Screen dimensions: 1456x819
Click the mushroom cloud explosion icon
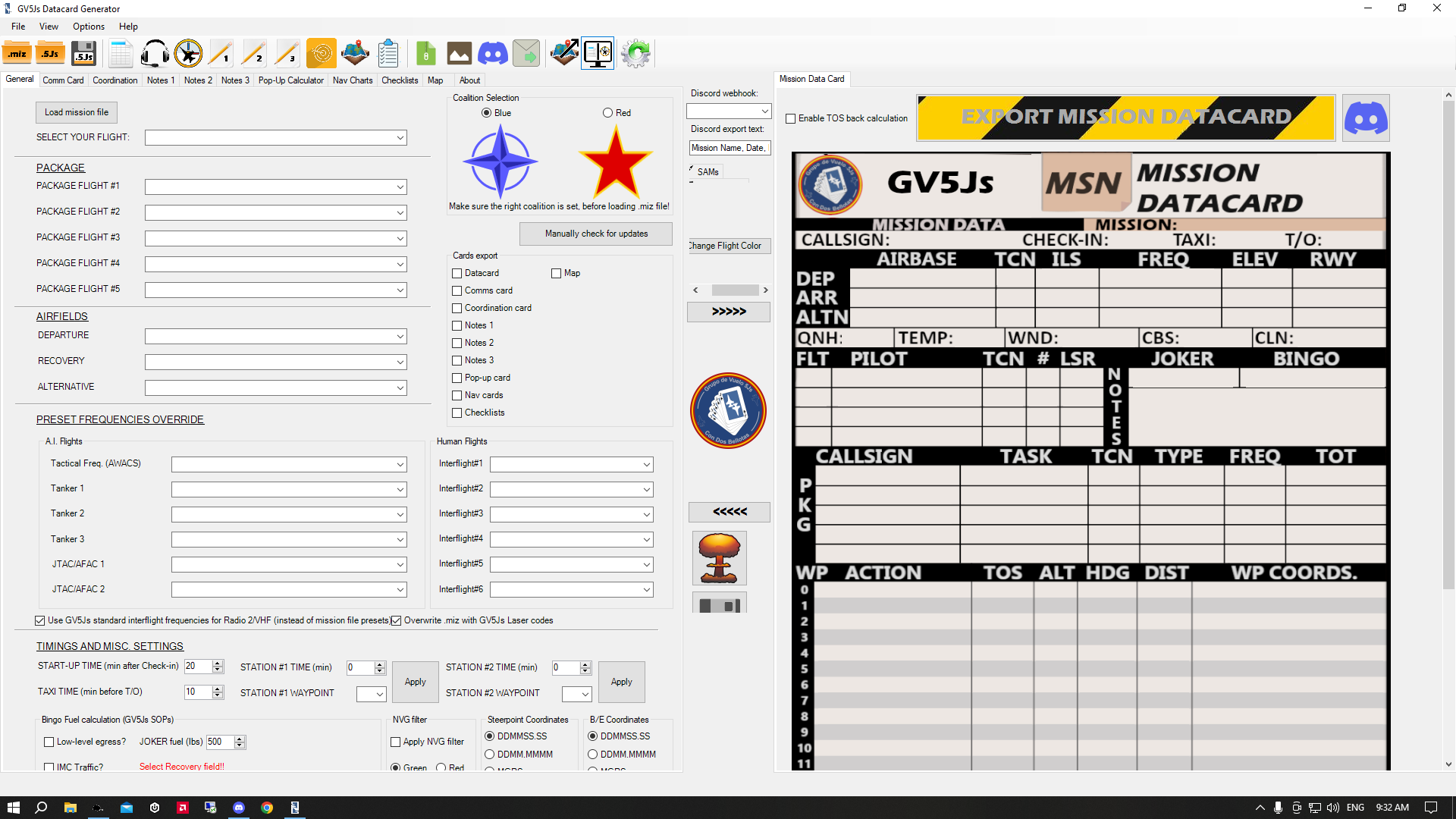point(720,558)
